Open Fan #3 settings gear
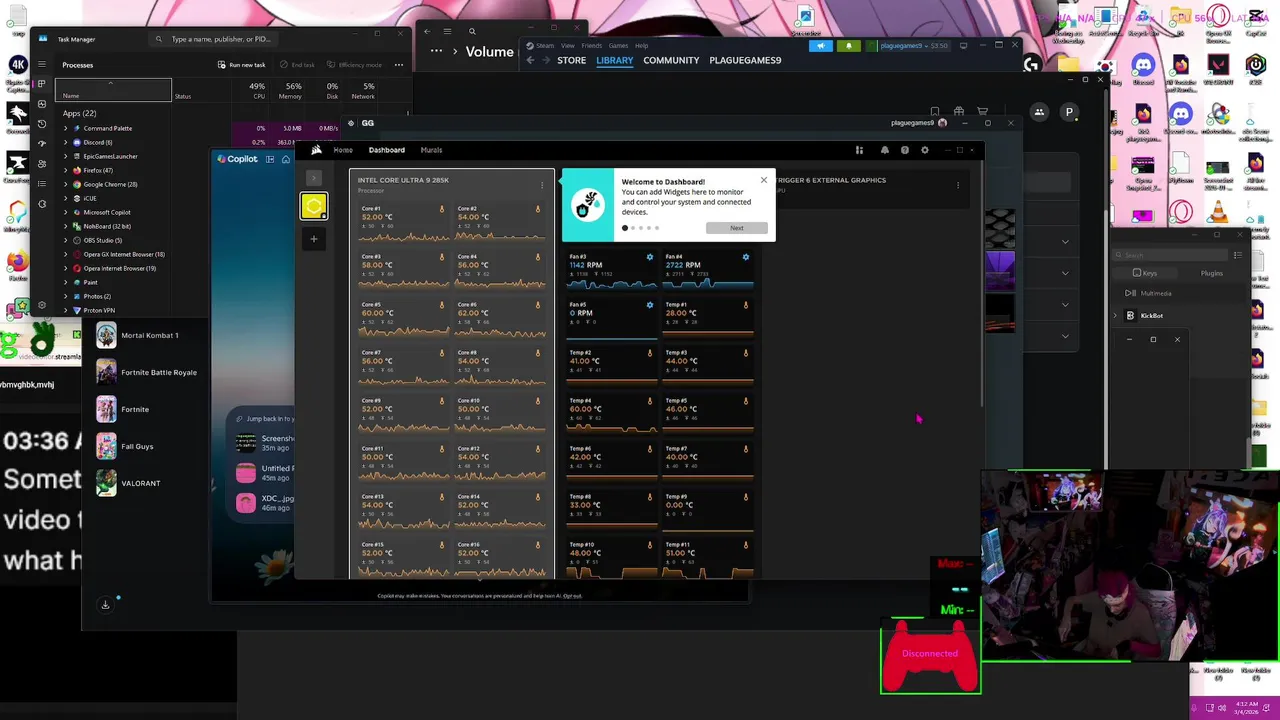 tap(649, 257)
